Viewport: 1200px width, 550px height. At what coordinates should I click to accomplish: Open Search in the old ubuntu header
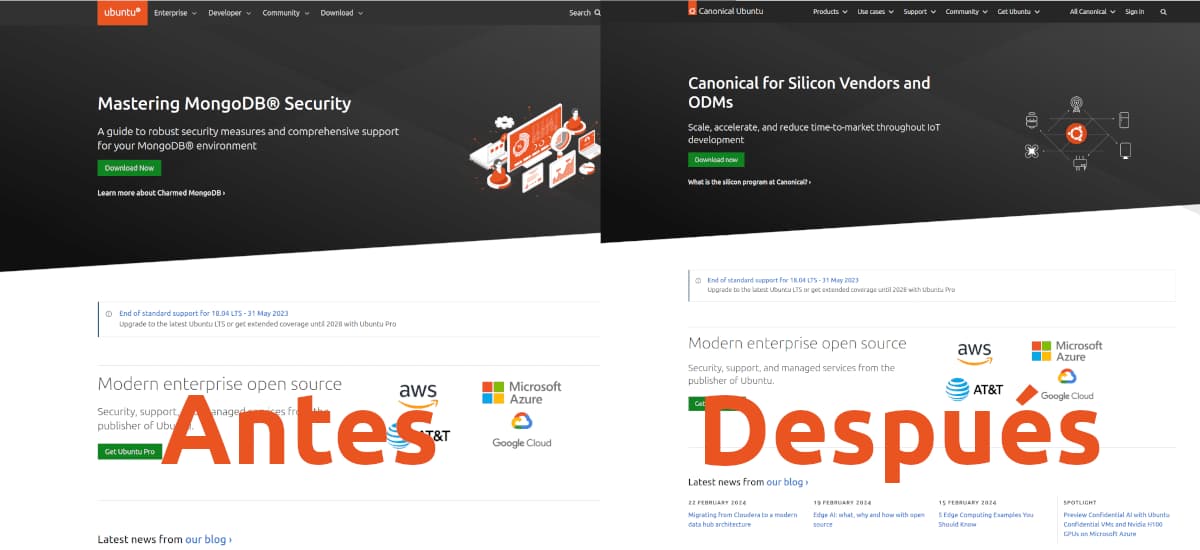click(585, 13)
